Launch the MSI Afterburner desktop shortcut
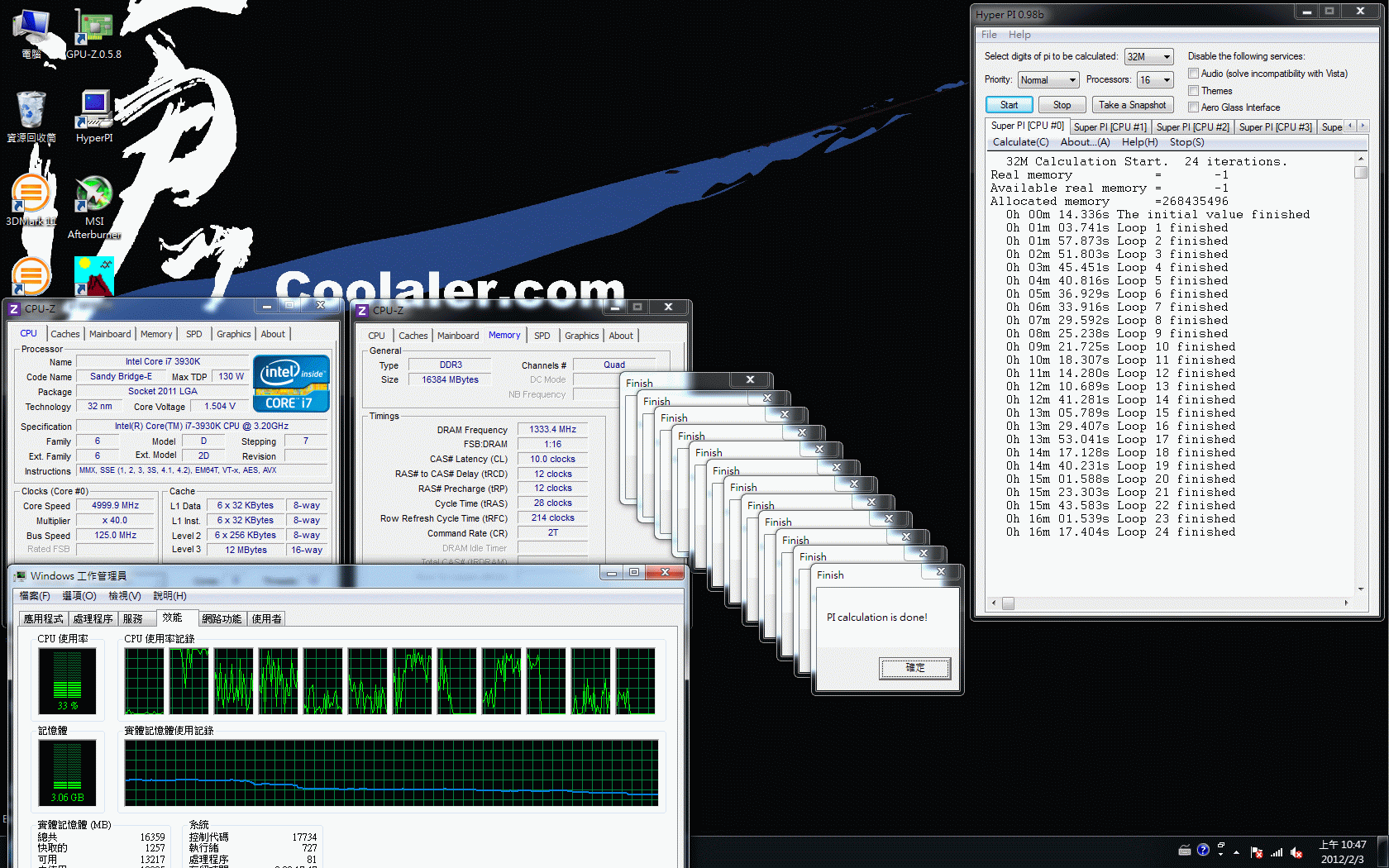This screenshot has height=868, width=1389. click(x=94, y=207)
